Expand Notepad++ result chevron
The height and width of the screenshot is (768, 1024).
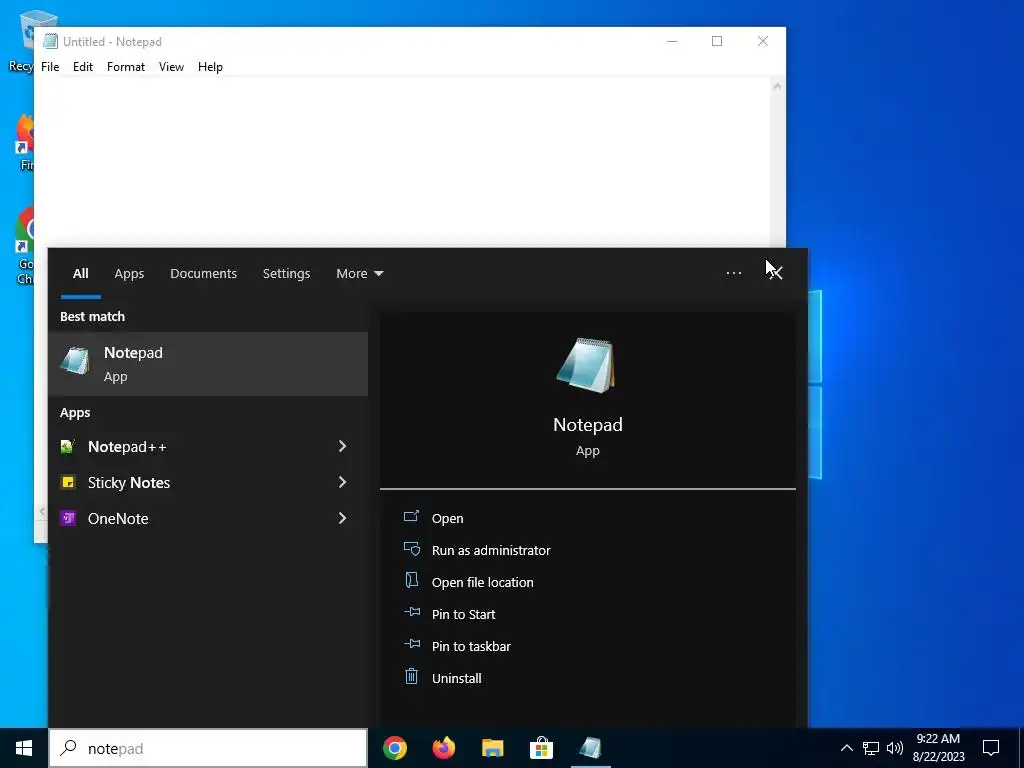pyautogui.click(x=342, y=446)
